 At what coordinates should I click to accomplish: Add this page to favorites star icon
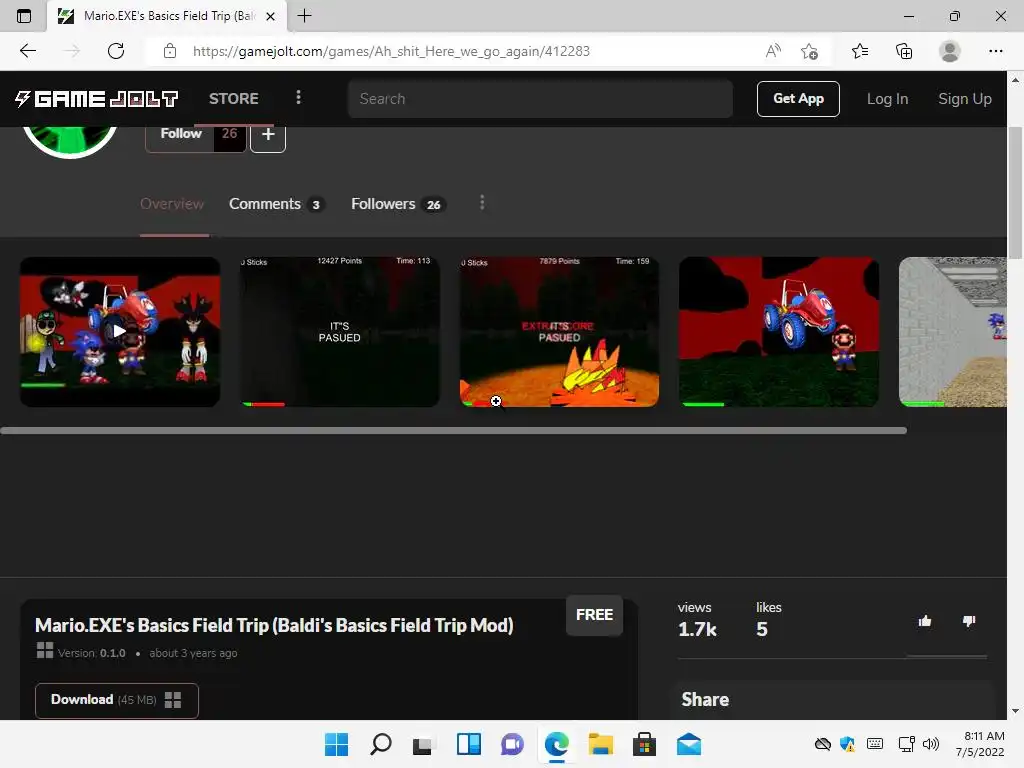(x=809, y=51)
